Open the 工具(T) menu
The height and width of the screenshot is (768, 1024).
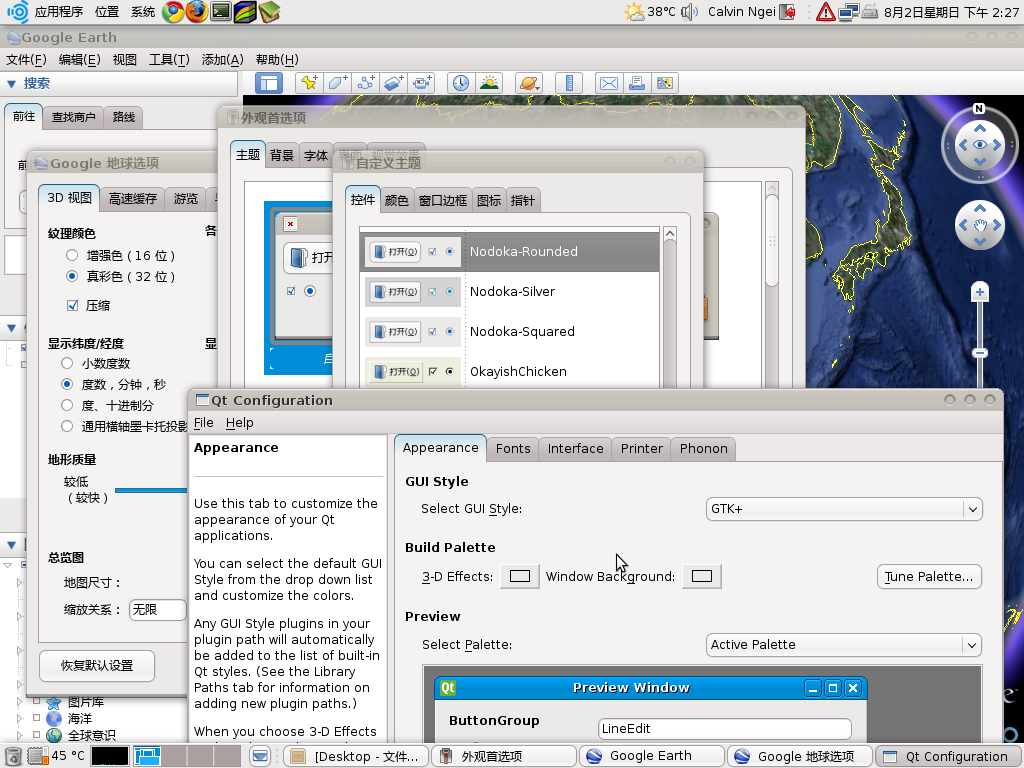169,59
